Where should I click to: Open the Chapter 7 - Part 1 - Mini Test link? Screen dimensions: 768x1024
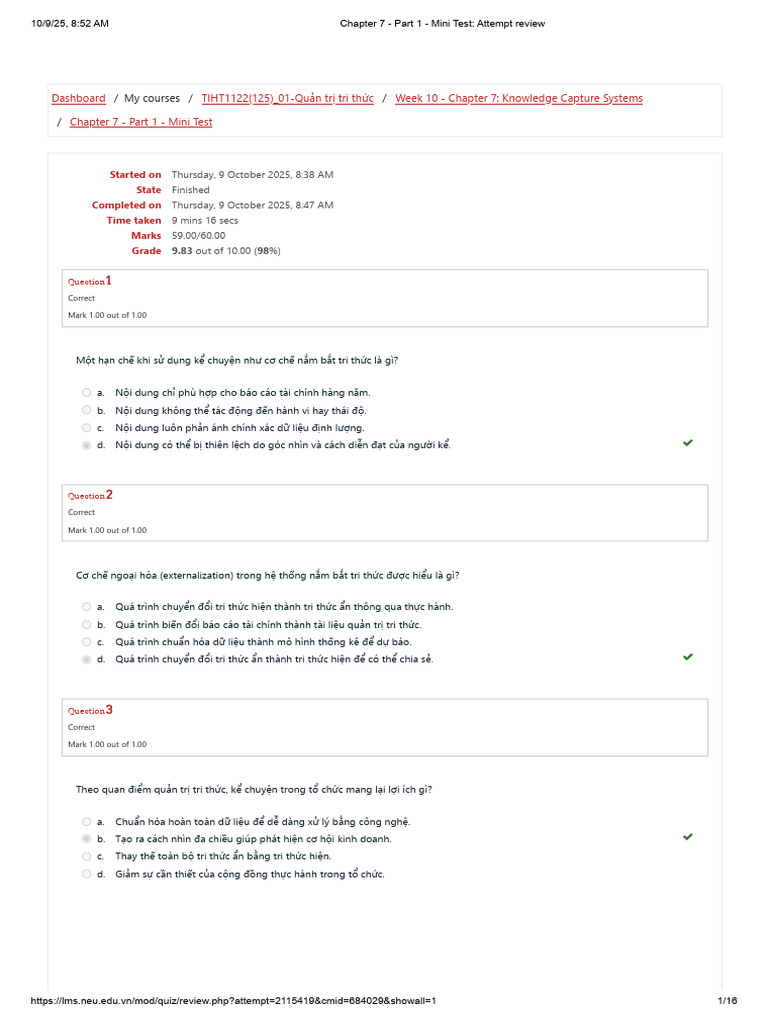[141, 121]
